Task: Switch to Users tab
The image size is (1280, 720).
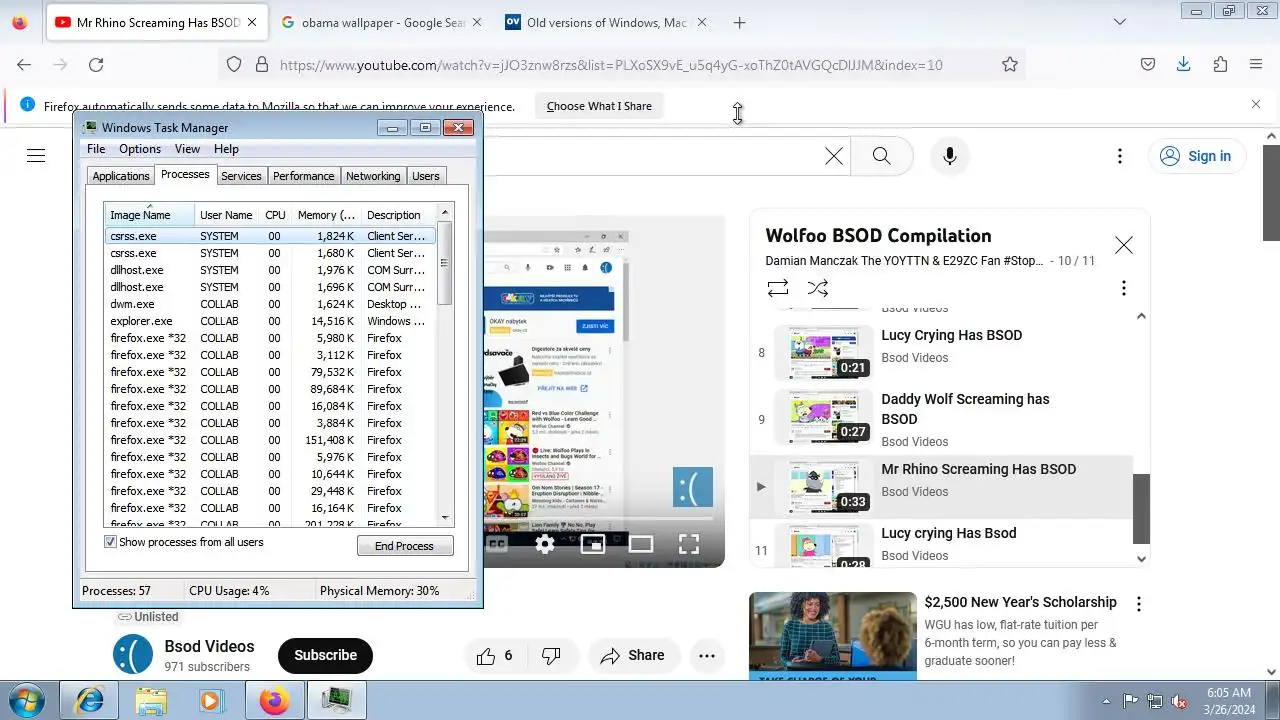Action: (x=426, y=176)
